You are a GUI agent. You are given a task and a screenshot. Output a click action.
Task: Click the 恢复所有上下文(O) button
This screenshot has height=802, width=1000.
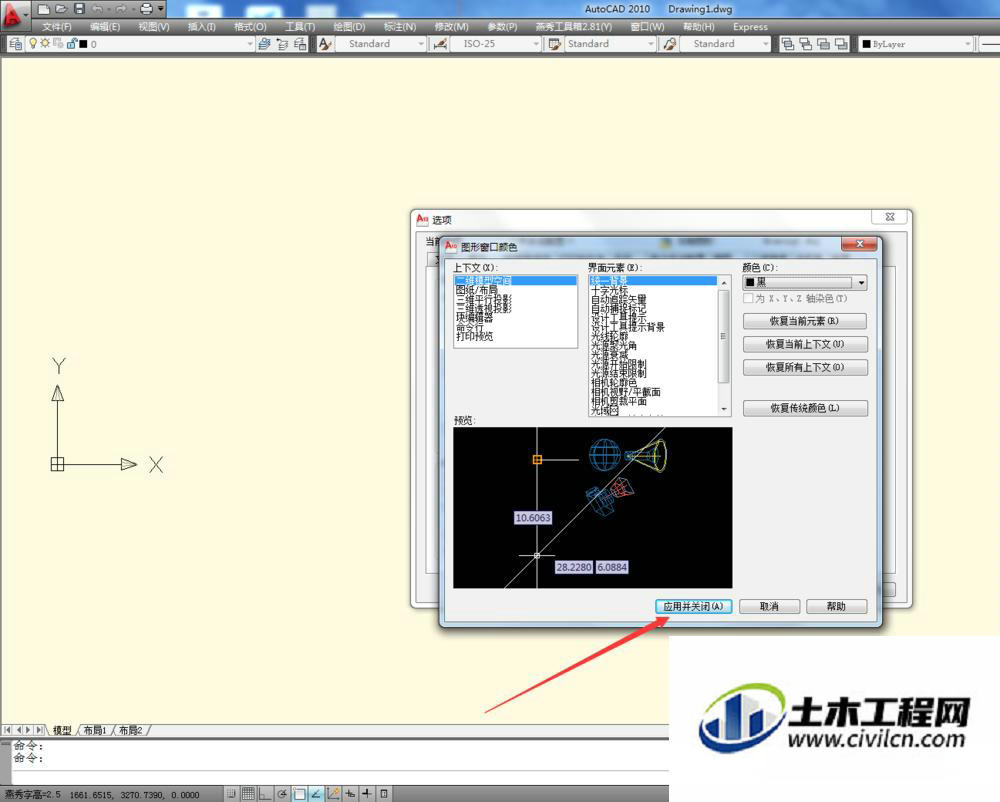pyautogui.click(x=805, y=367)
